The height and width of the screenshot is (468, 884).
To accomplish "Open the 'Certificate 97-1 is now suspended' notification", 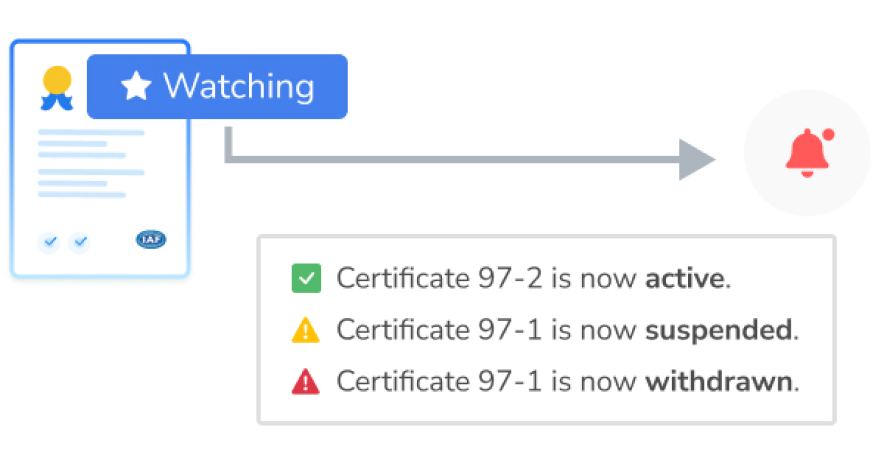I will pyautogui.click(x=567, y=330).
